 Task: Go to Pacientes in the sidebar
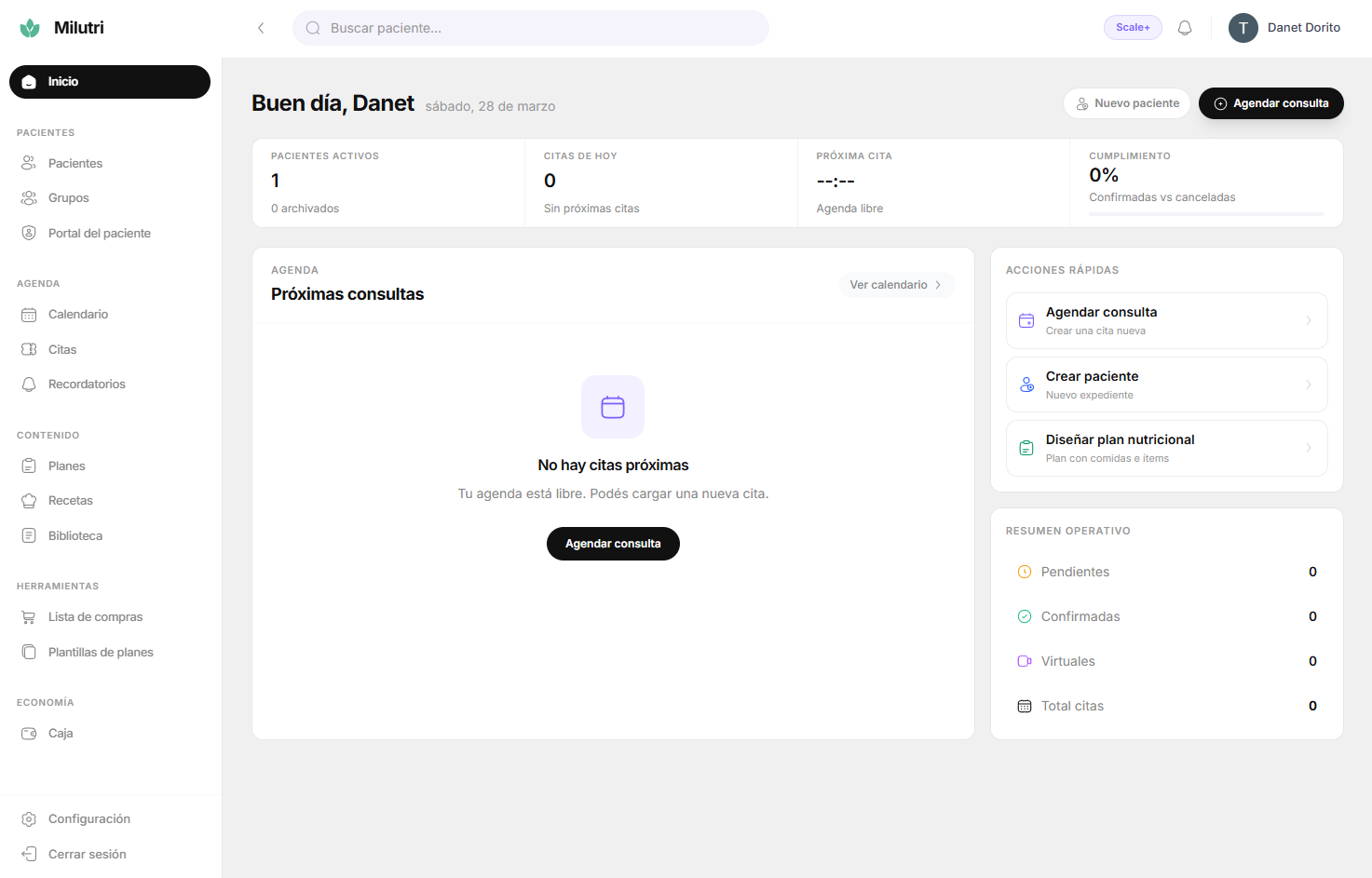(75, 163)
